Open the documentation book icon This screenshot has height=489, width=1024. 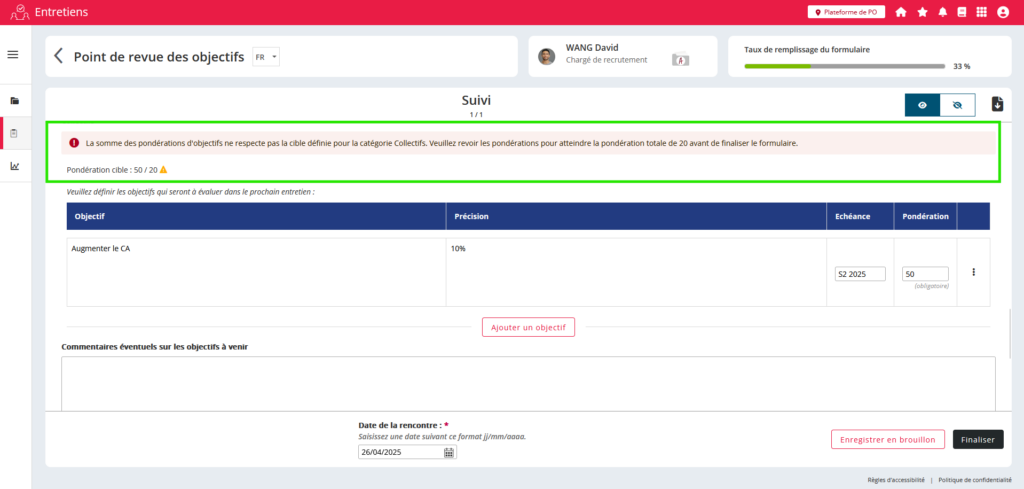pyautogui.click(x=962, y=12)
